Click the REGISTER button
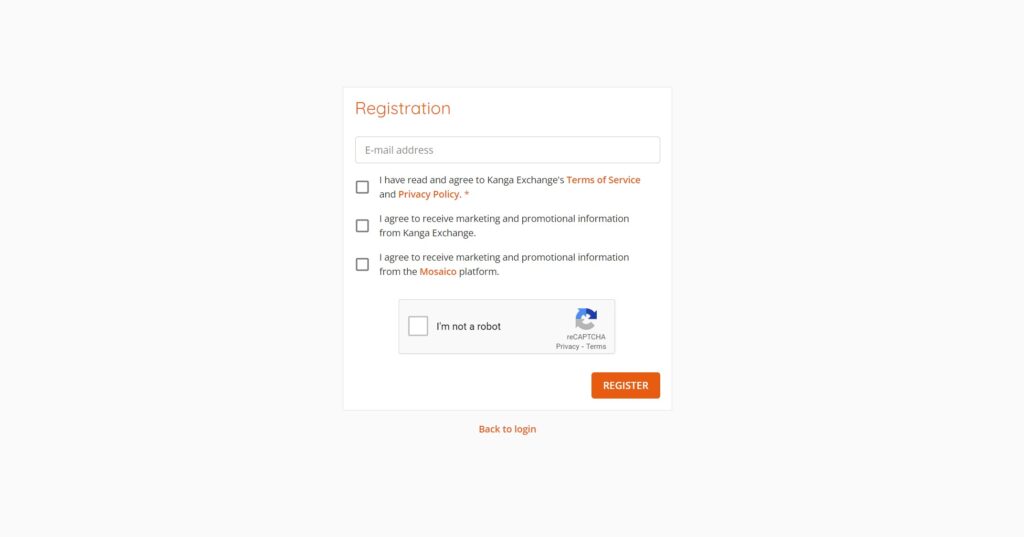Viewport: 1024px width, 537px height. coord(626,385)
